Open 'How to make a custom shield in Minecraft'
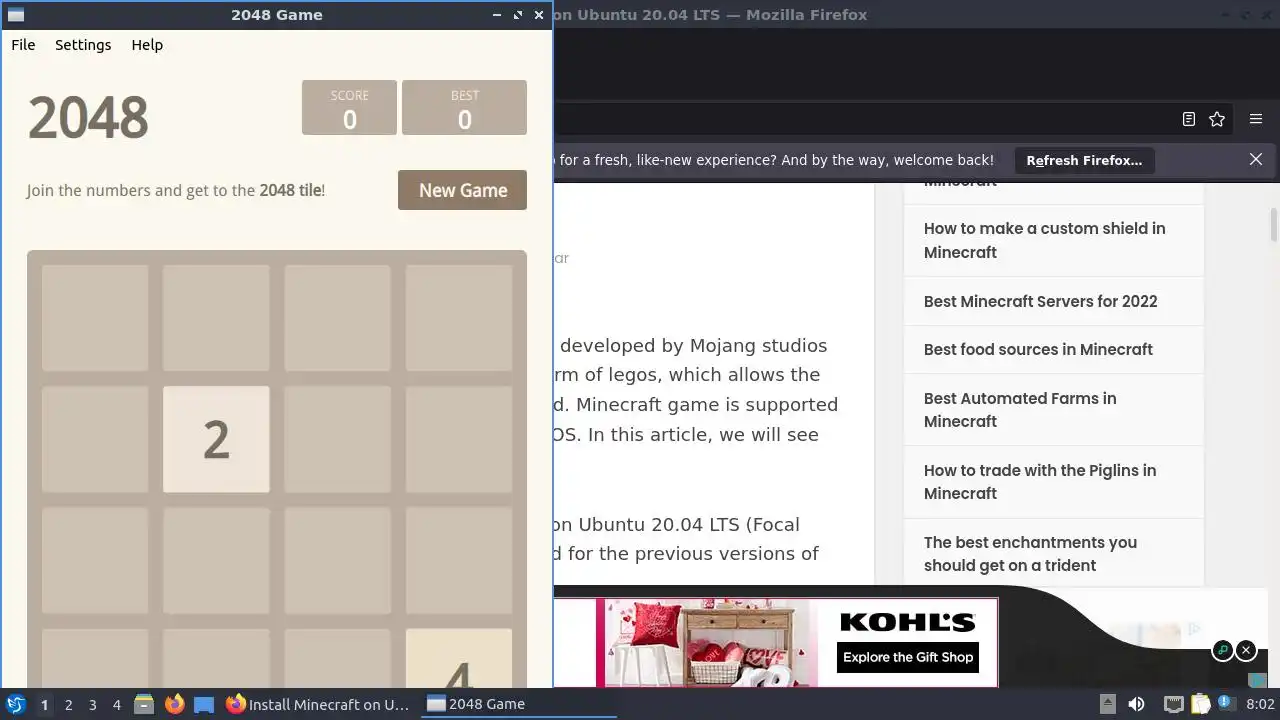 (x=1044, y=240)
